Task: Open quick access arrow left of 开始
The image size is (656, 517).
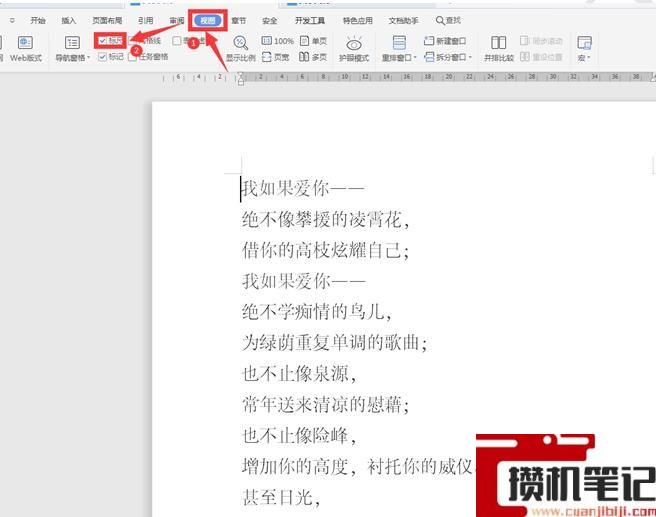Action: 12,20
